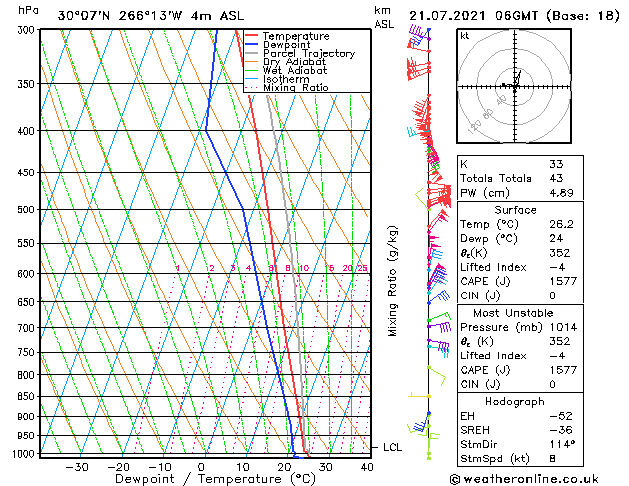629x486 pixels.
Task: Click the SREH value '-36'
Action: click(561, 430)
